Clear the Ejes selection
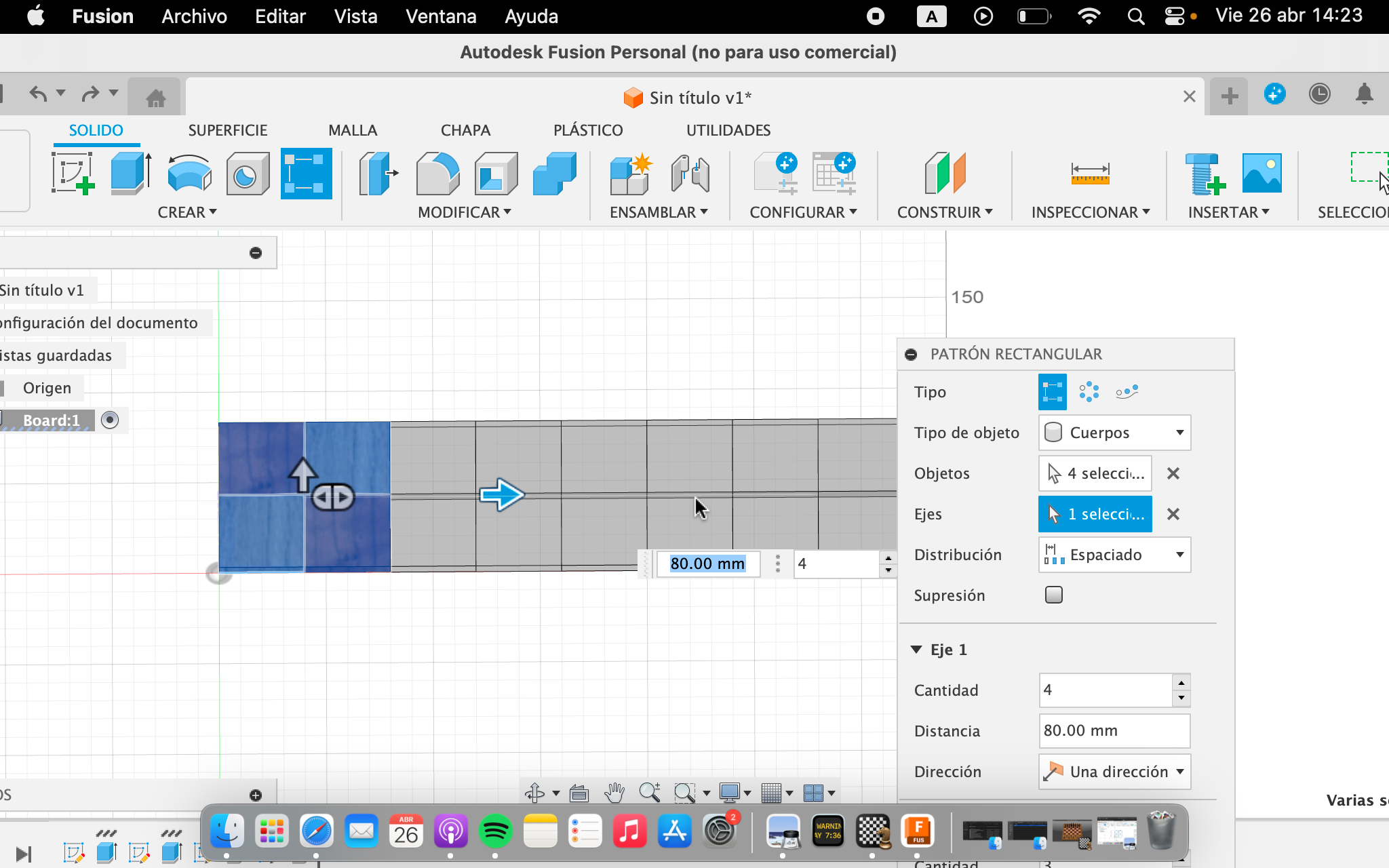Image resolution: width=1389 pixels, height=868 pixels. click(1173, 514)
